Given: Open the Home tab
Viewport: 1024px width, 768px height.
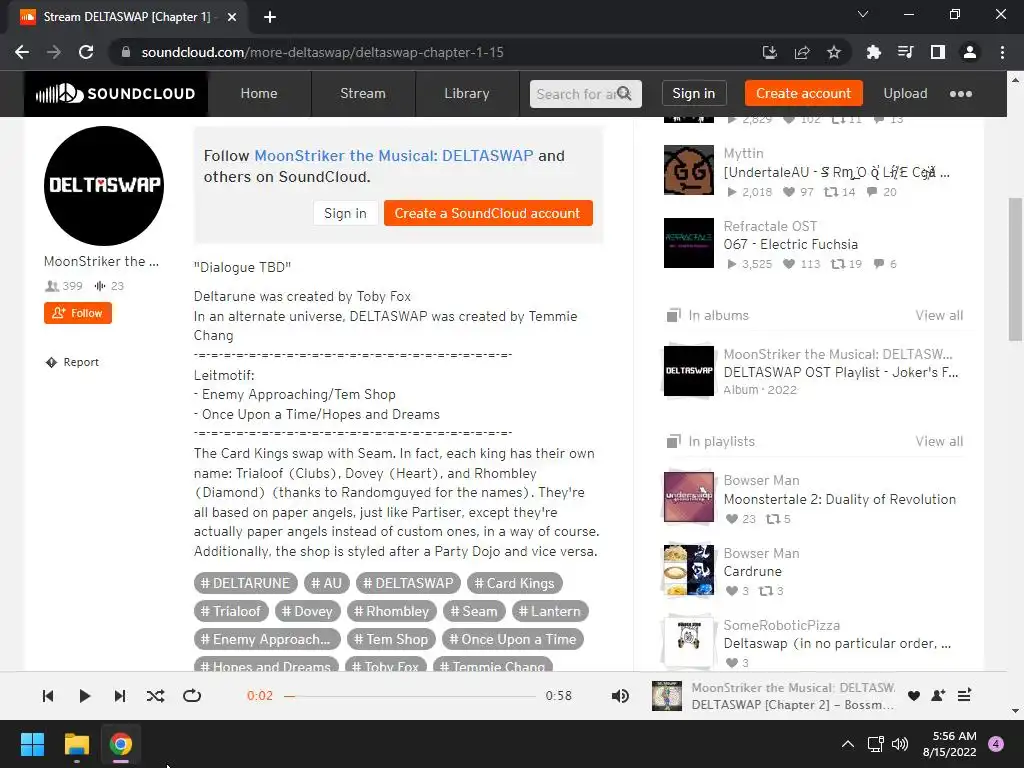Looking at the screenshot, I should pos(259,93).
